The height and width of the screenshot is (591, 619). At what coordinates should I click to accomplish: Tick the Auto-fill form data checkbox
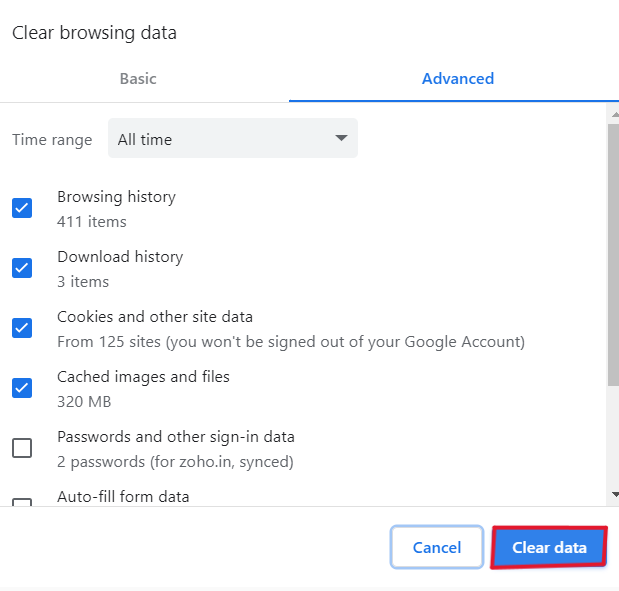(22, 501)
